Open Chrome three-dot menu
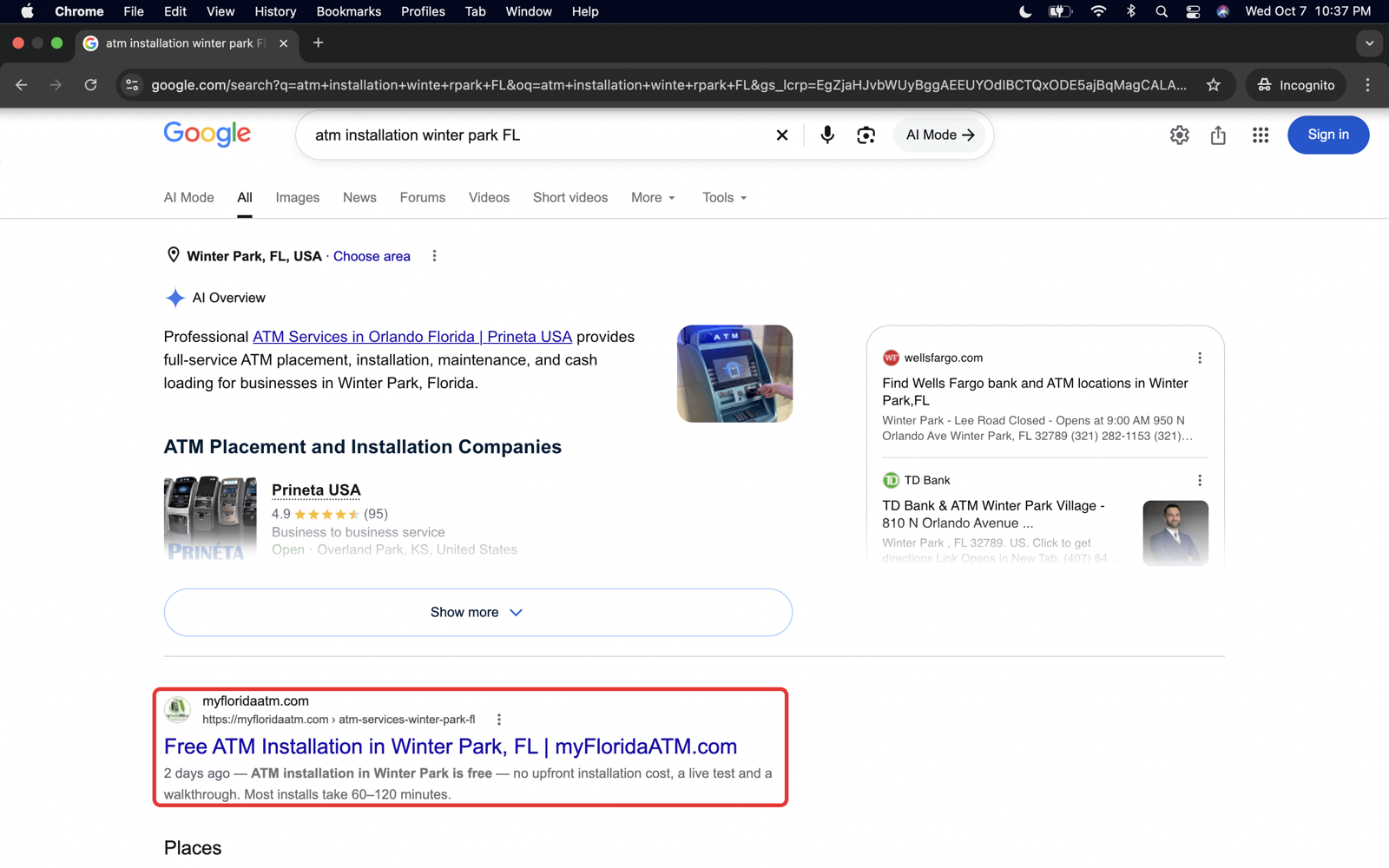1389x868 pixels. [1367, 85]
